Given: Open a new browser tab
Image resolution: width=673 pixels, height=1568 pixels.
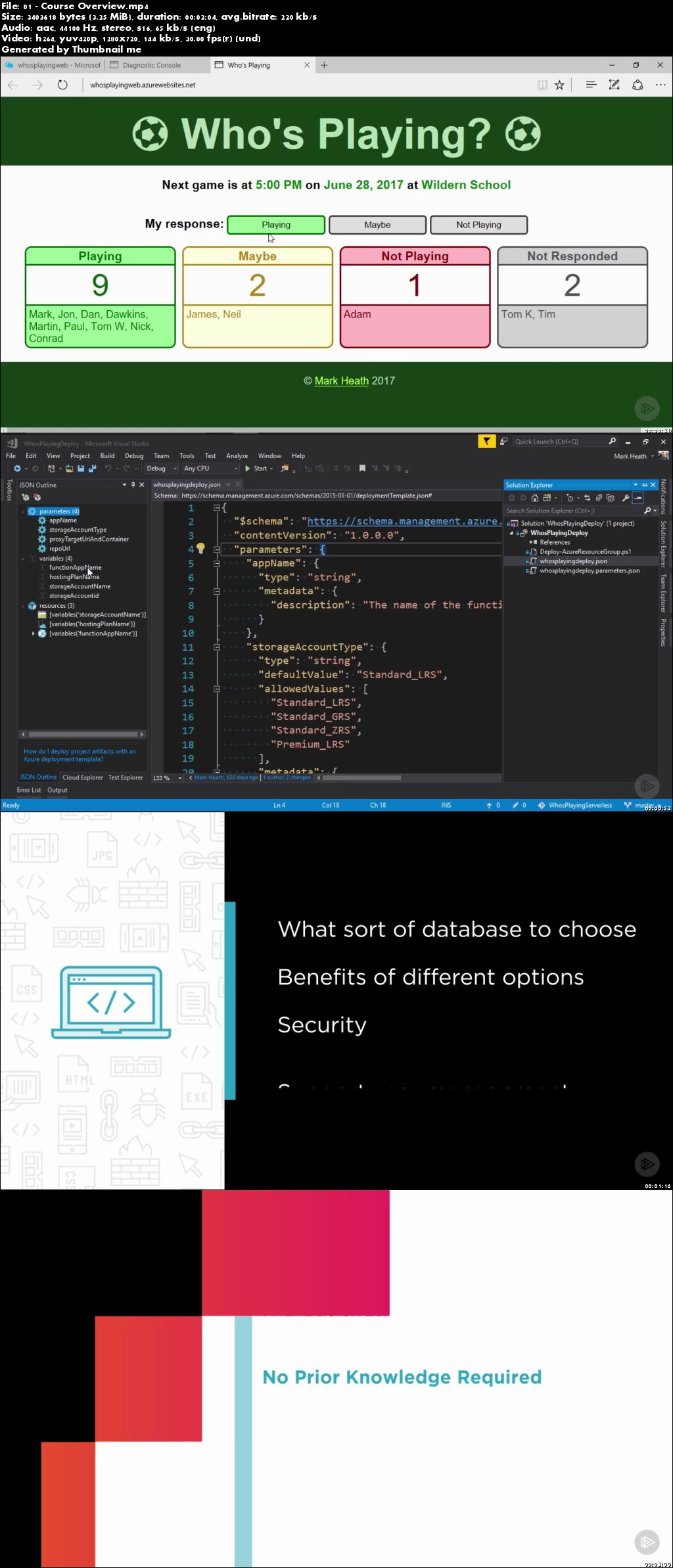Looking at the screenshot, I should click(324, 65).
